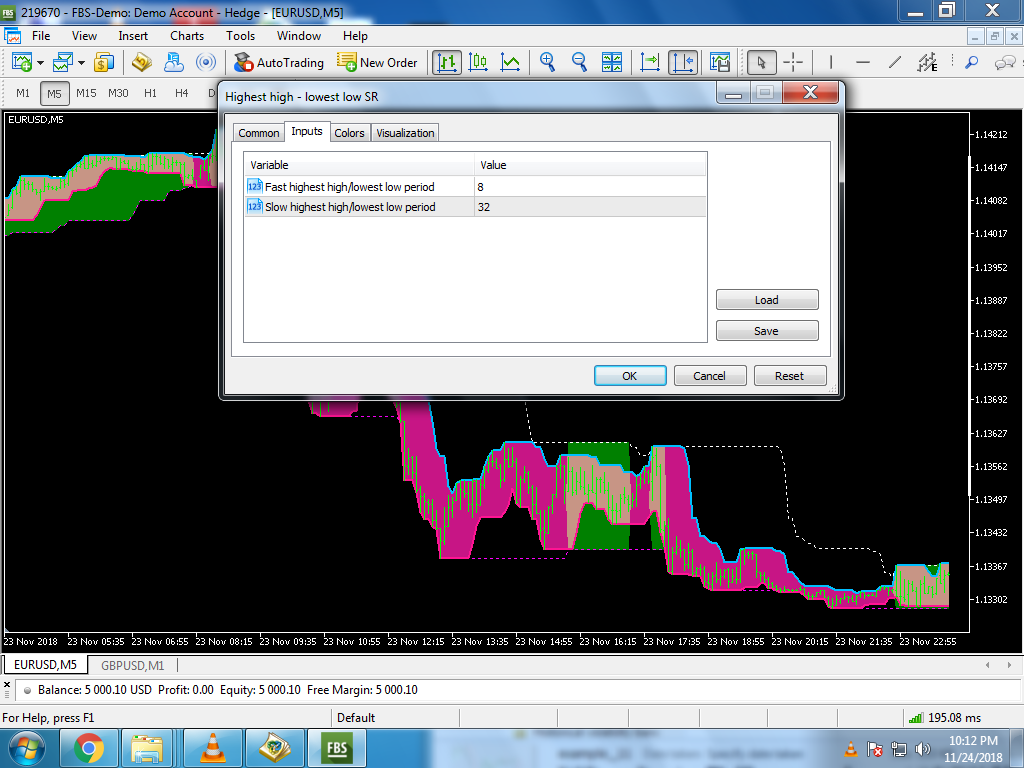Click the Profiles icon in toolbar
Viewport: 1024px width, 768px height.
pos(63,63)
